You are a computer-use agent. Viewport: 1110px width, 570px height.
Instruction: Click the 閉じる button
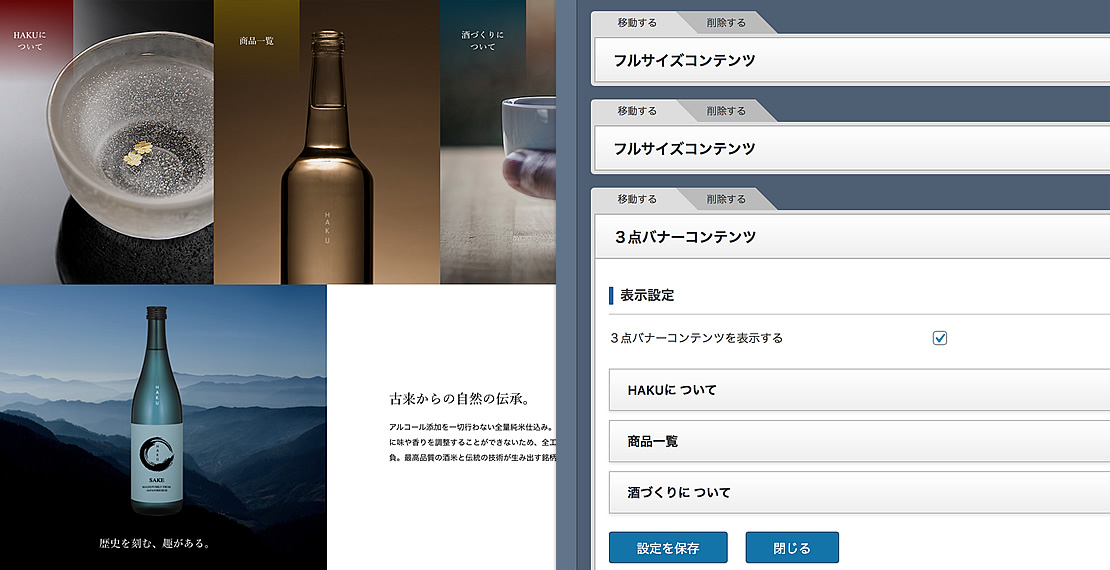pyautogui.click(x=791, y=548)
